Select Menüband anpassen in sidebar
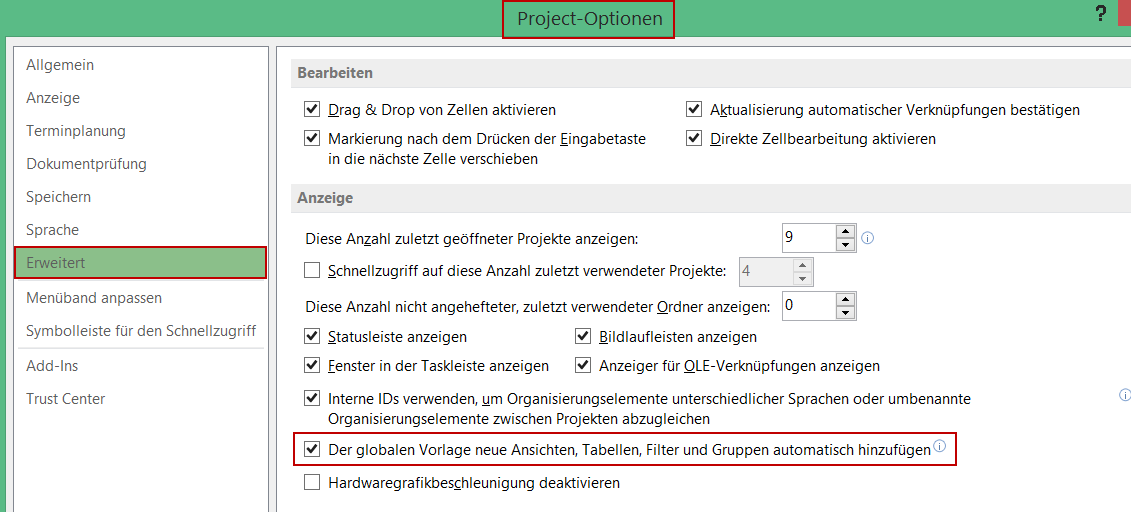 click(x=94, y=298)
